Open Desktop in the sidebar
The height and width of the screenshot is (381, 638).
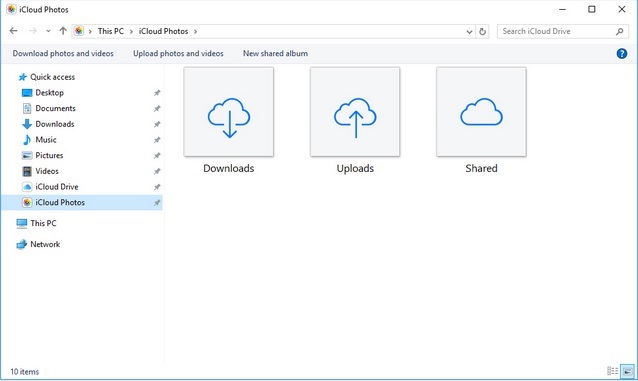(50, 93)
